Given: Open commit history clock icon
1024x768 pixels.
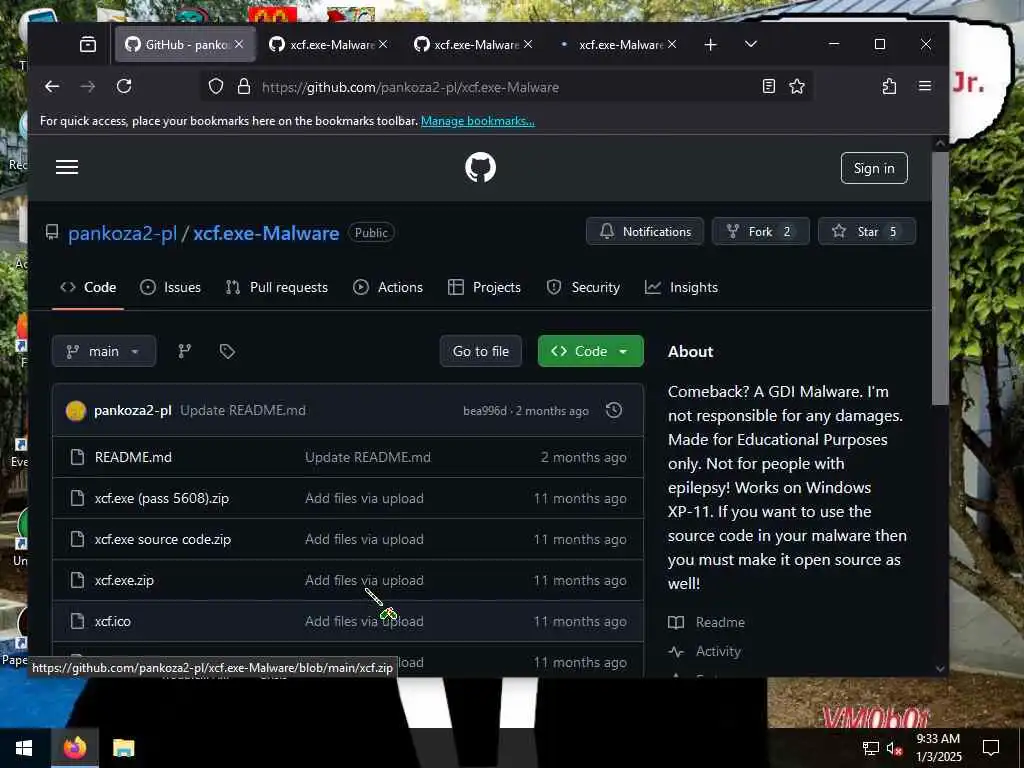Looking at the screenshot, I should click(614, 410).
